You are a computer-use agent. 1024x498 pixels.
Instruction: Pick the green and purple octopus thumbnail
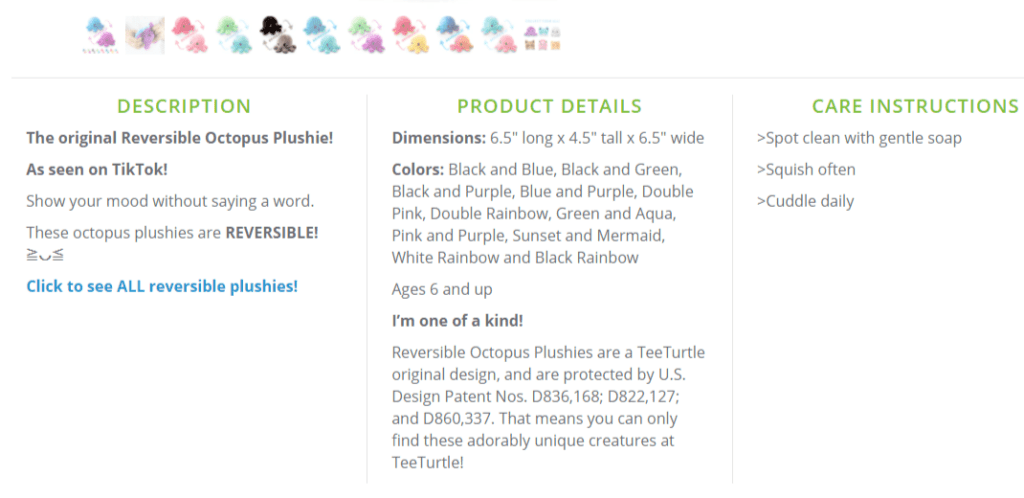click(x=365, y=35)
